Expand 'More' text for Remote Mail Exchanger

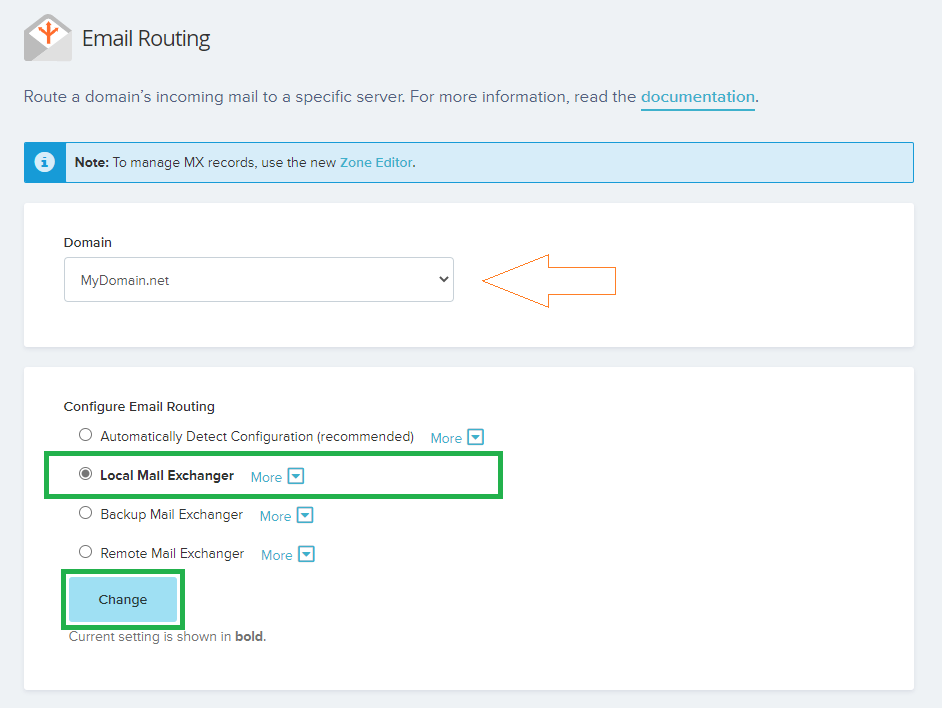coord(276,555)
